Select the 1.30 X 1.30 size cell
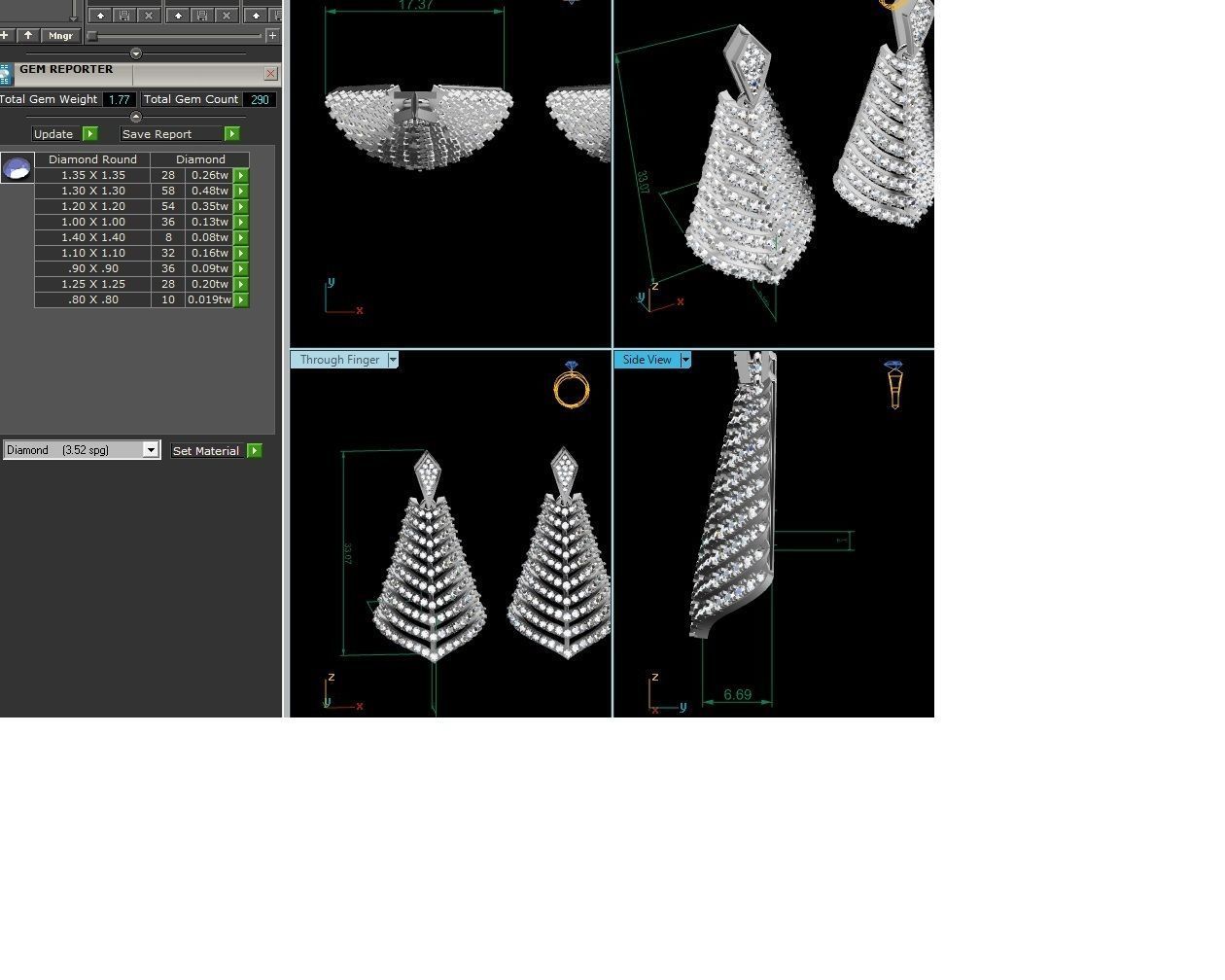 pos(92,191)
